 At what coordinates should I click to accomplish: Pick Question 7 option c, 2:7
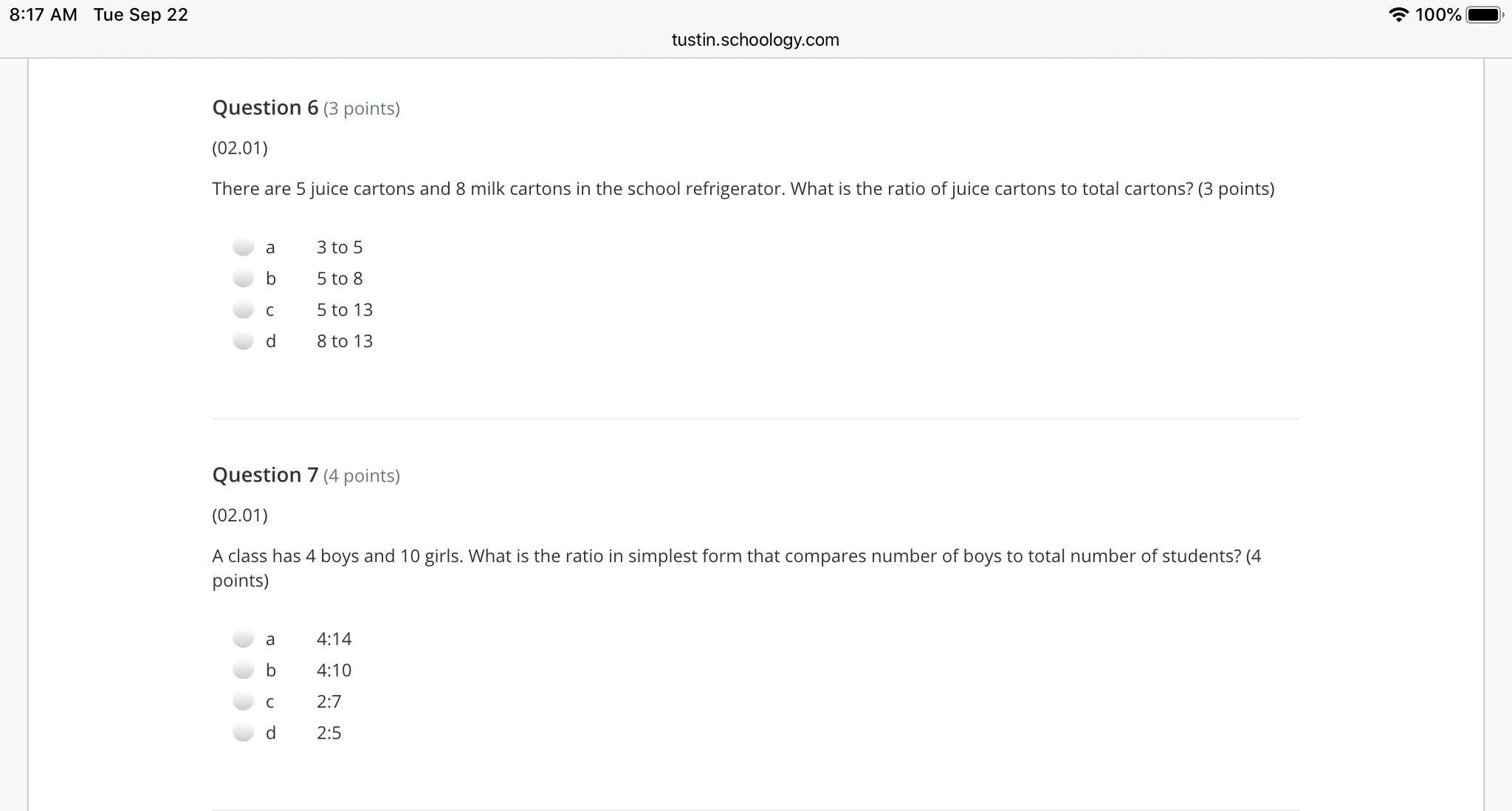243,700
